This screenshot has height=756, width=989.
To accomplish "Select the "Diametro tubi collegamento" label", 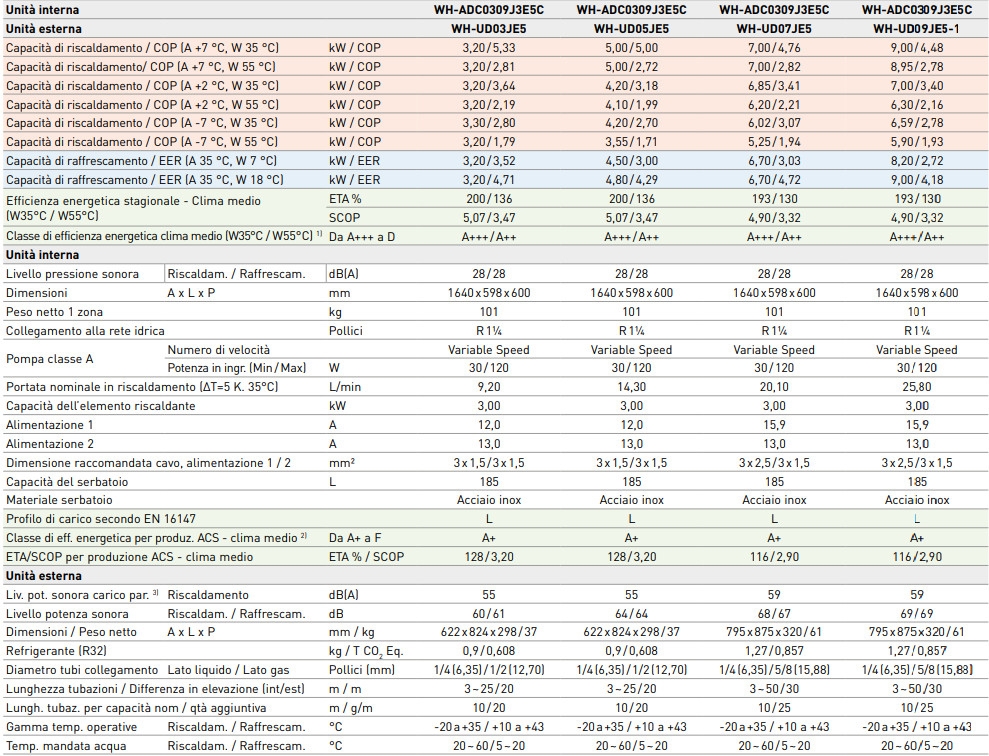I will point(81,670).
